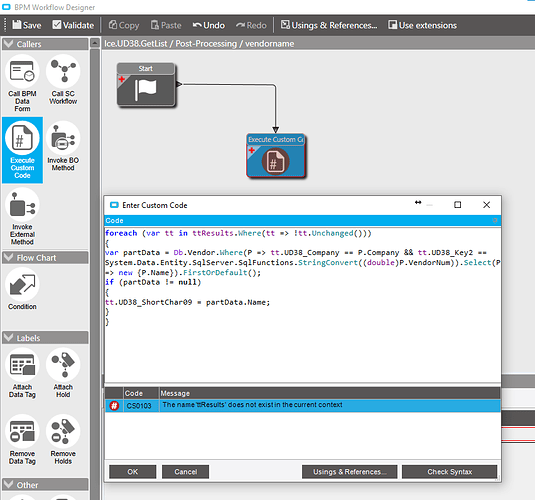The width and height of the screenshot is (535, 500).
Task: Click Save in the toolbar
Action: pos(27,25)
